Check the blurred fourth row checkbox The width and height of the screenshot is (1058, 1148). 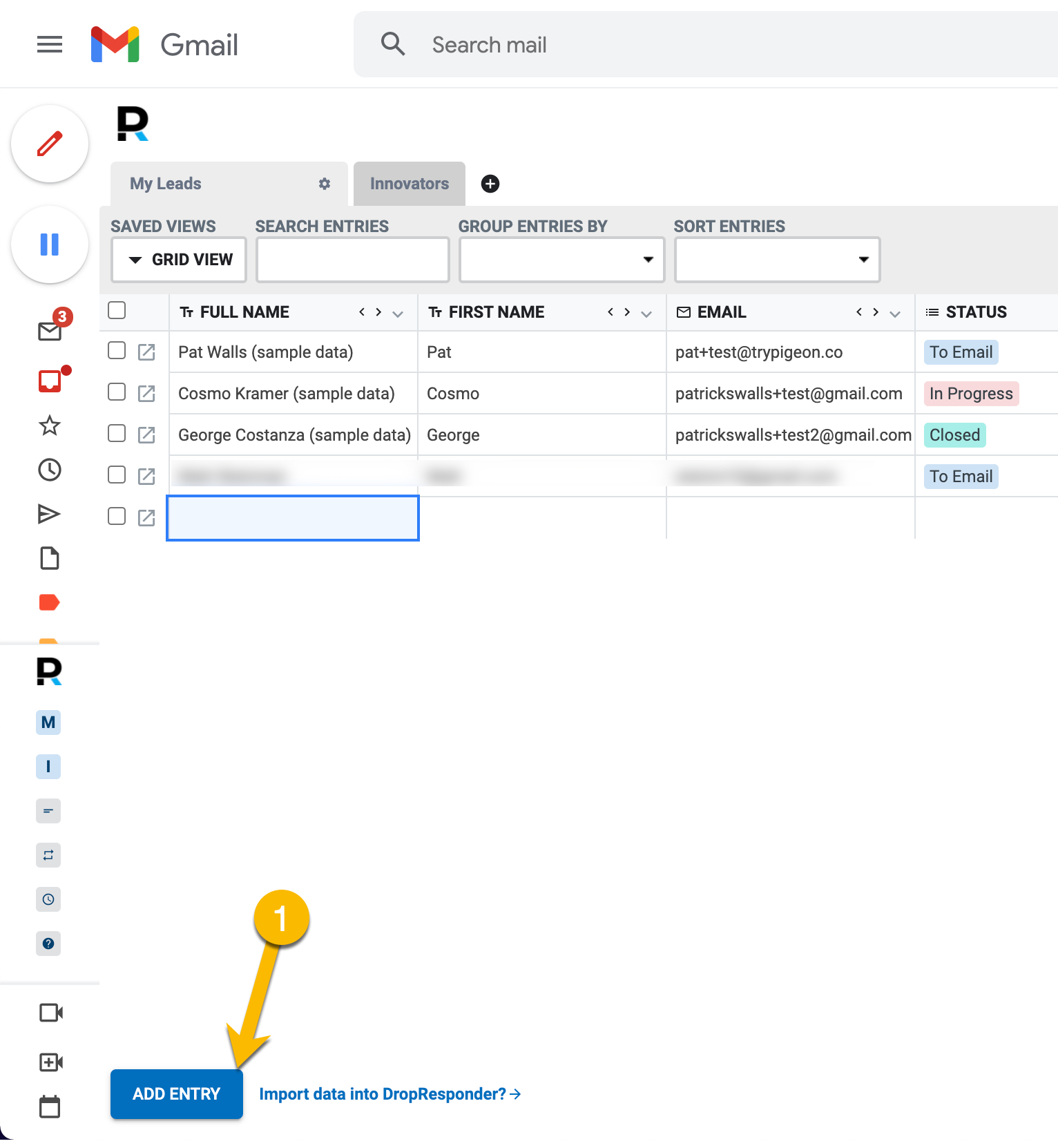click(x=117, y=475)
